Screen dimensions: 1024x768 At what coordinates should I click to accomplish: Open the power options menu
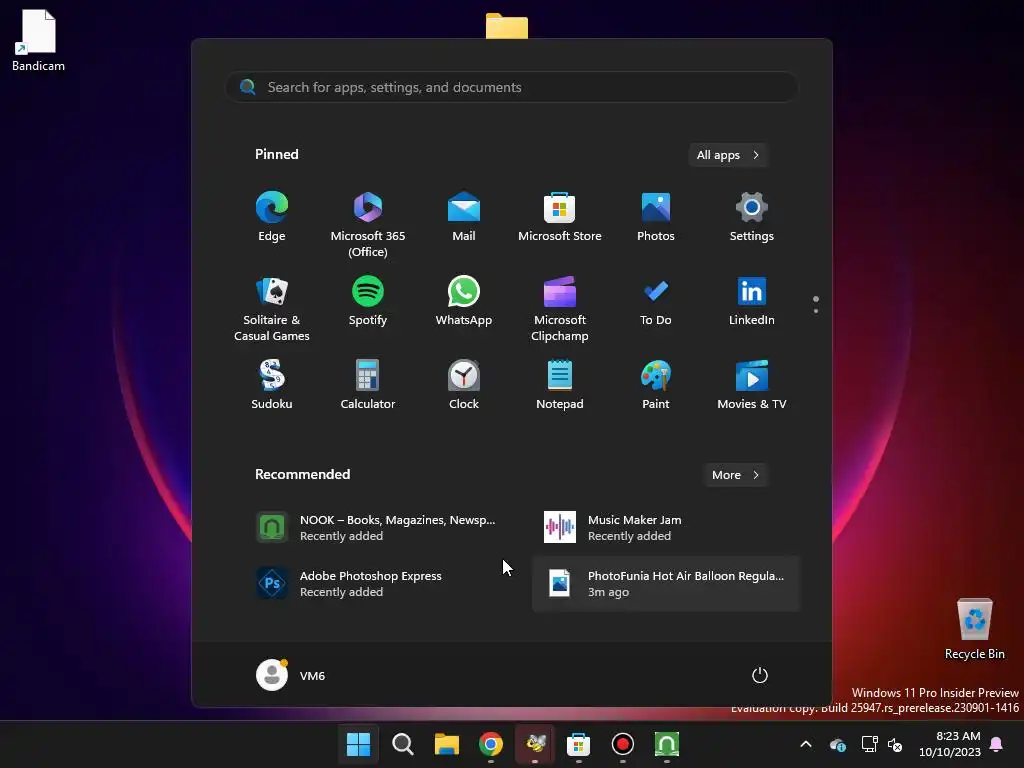760,675
